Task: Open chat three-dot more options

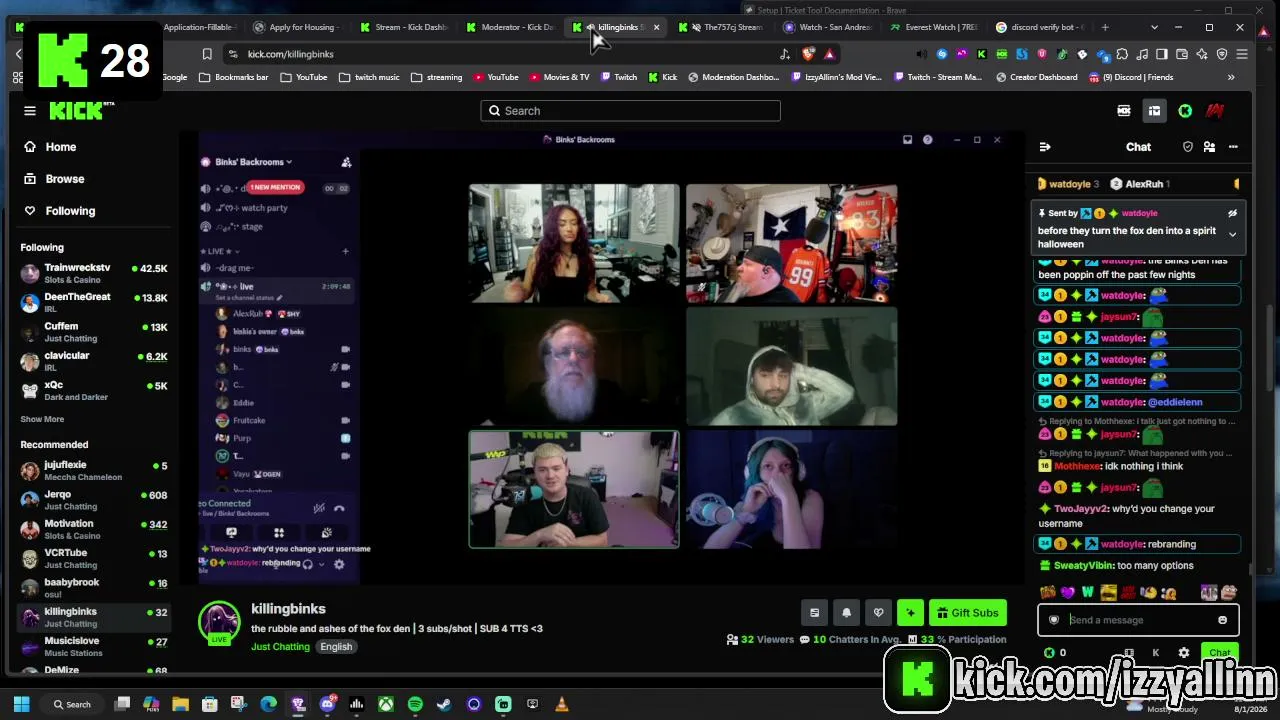Action: click(1233, 147)
